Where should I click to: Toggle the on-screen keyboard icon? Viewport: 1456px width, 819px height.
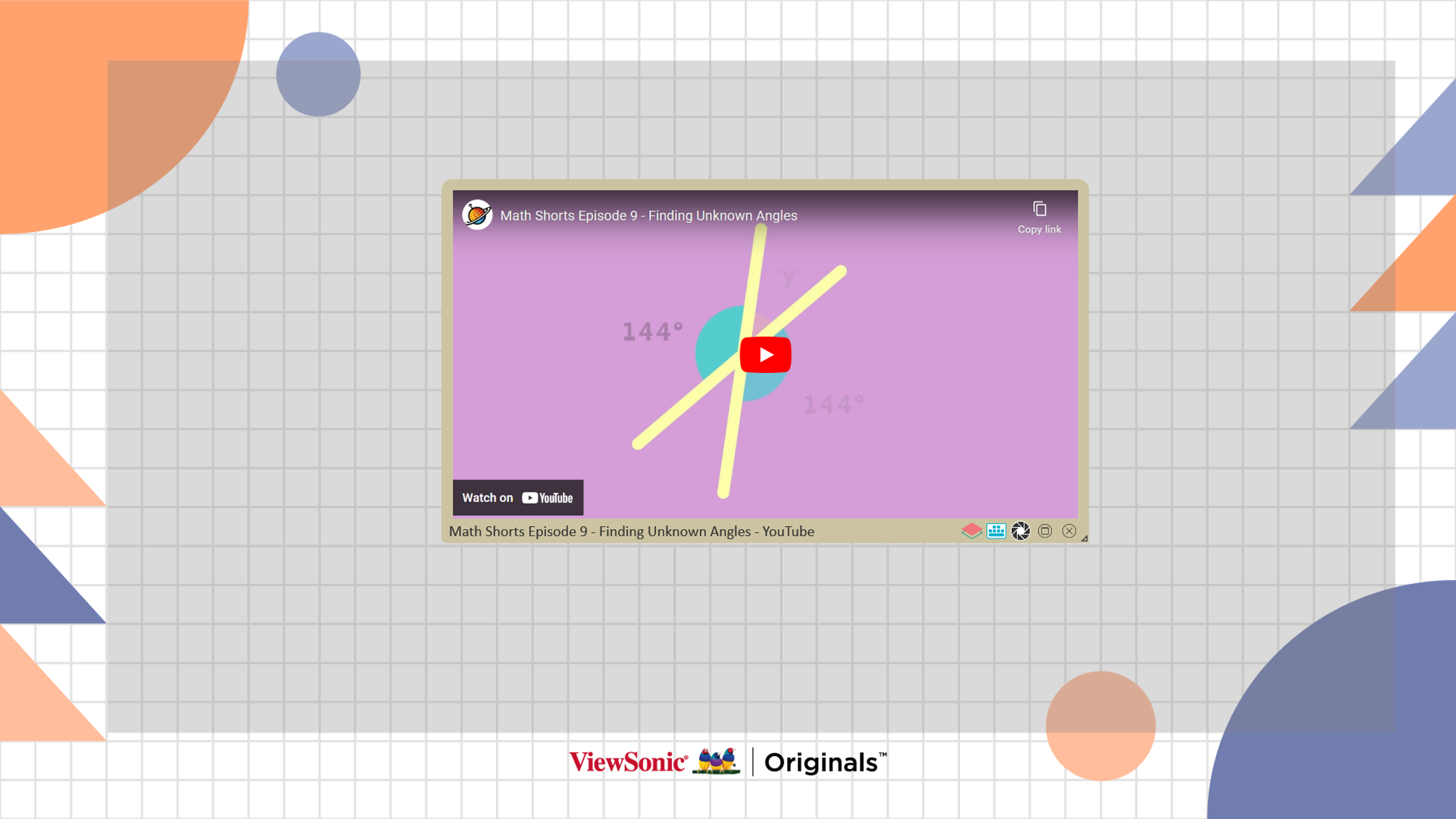pyautogui.click(x=996, y=531)
